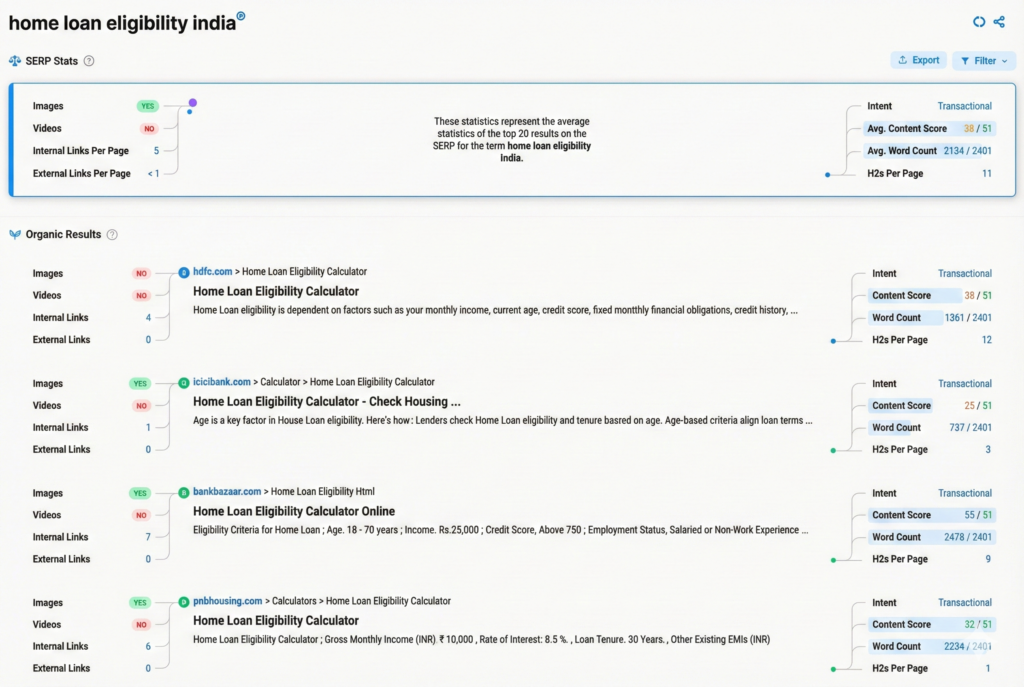Click the Videos NO badge for hdfc.com
Image resolution: width=1024 pixels, height=687 pixels.
coord(142,296)
